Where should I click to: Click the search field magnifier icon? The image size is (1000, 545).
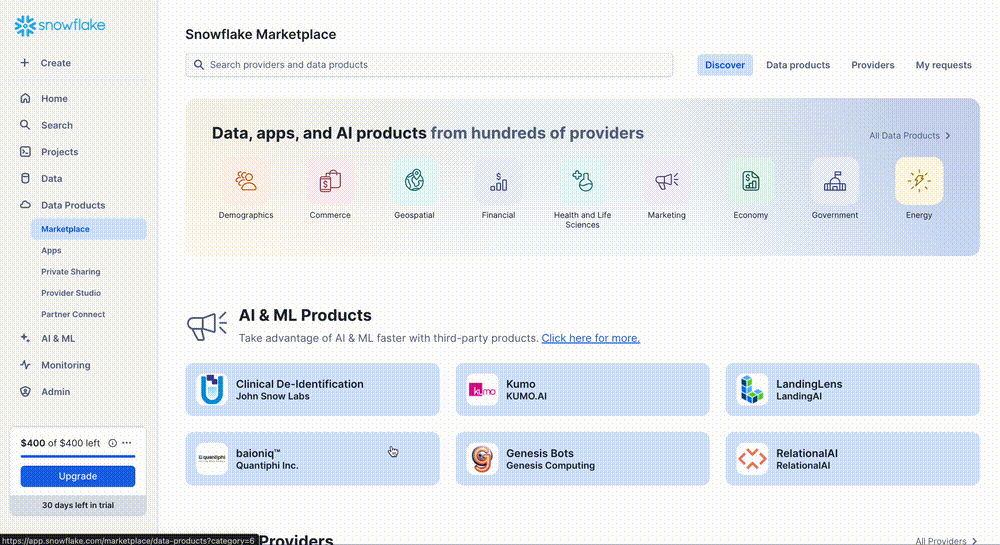point(199,65)
